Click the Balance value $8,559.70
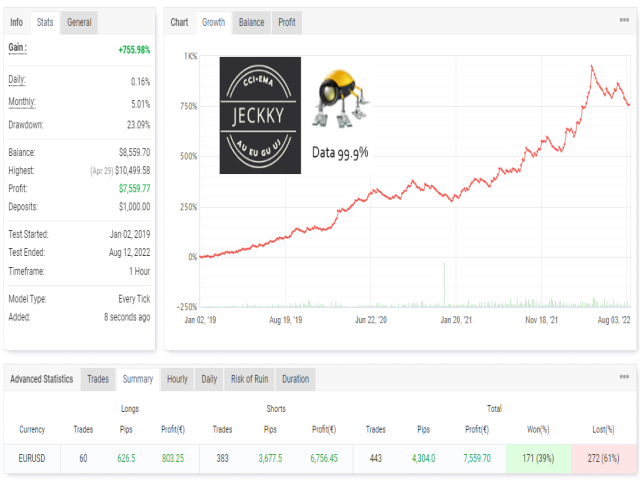The width and height of the screenshot is (640, 480). click(x=134, y=153)
